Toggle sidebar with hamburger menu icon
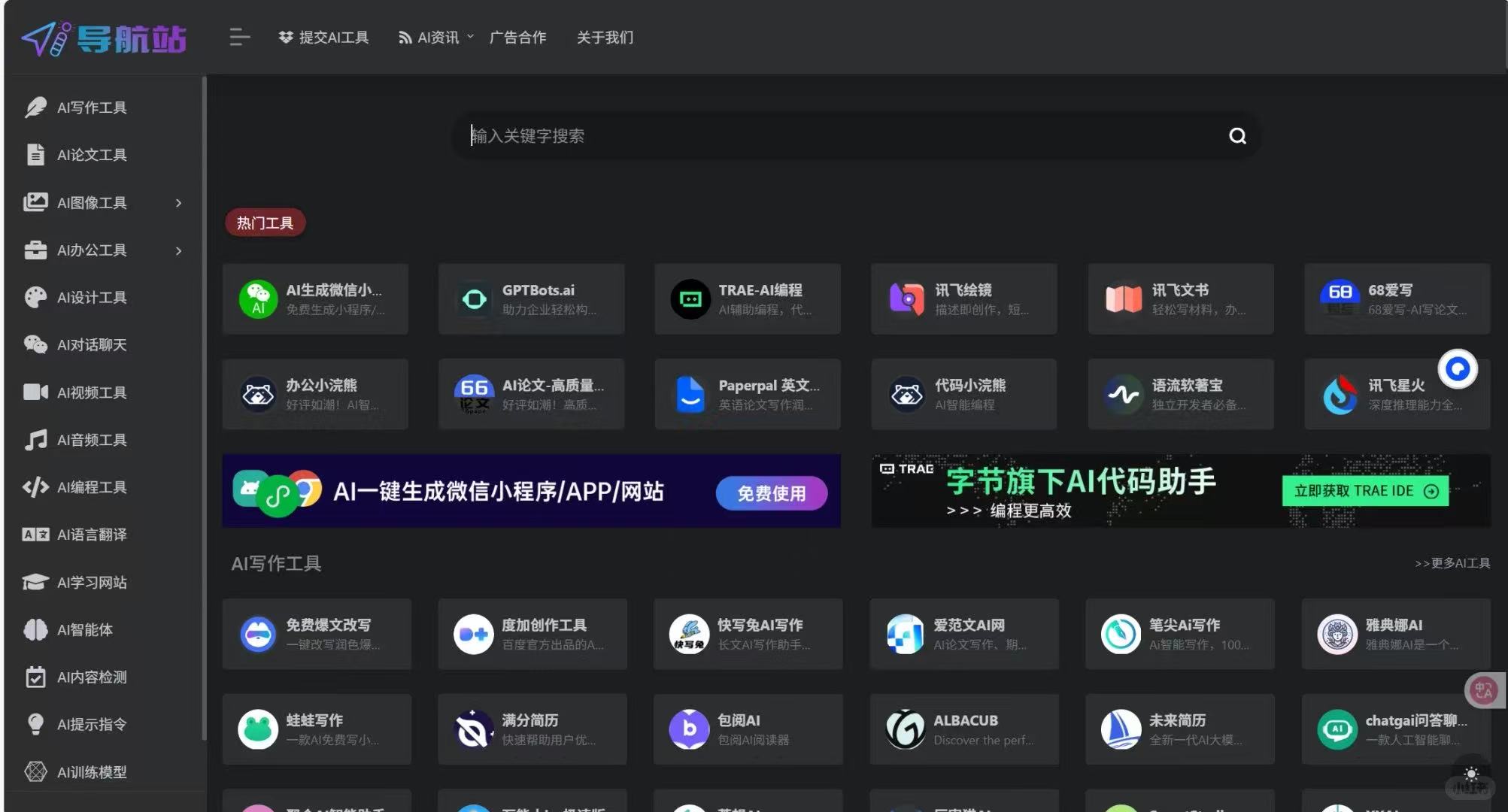The image size is (1508, 812). 239,37
